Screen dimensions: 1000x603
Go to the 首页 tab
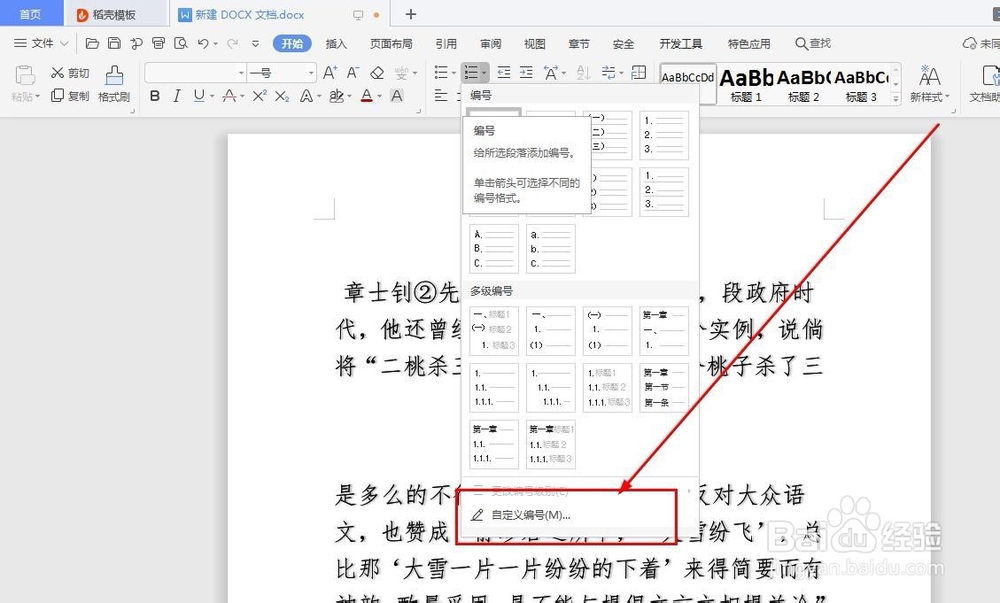29,14
